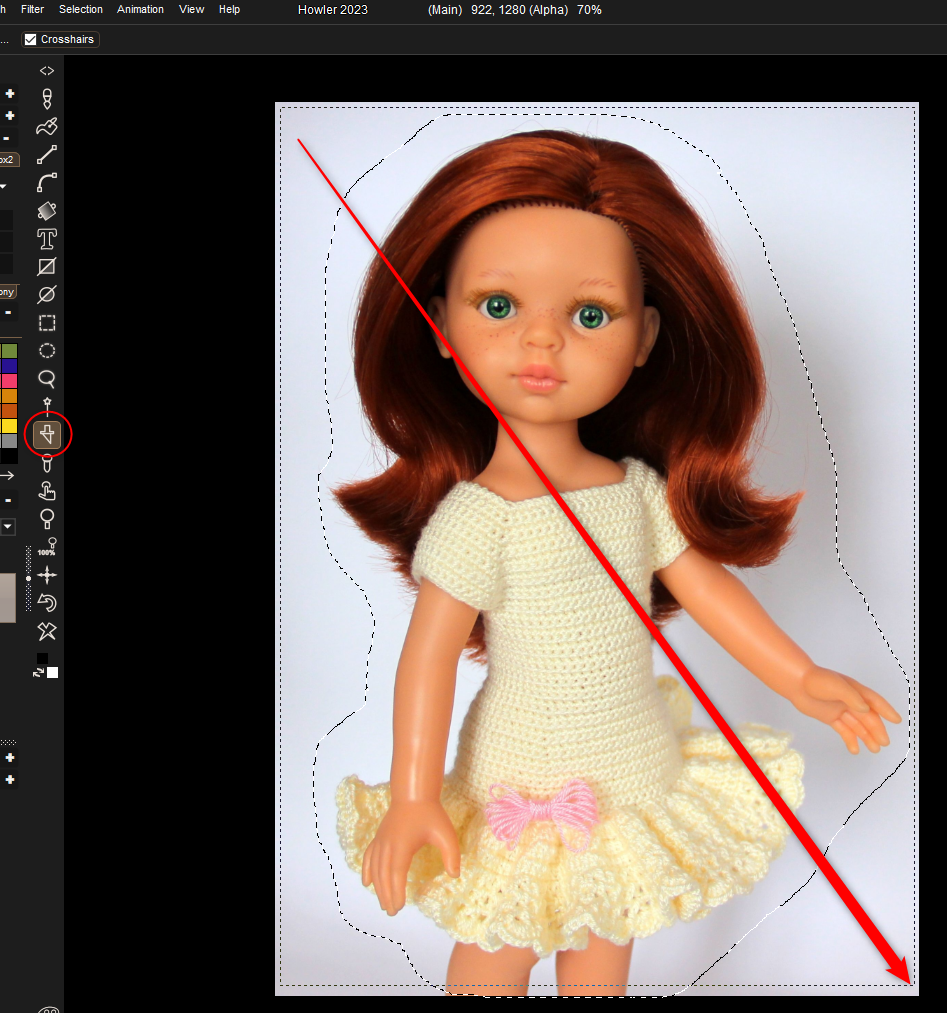
Task: Toggle the Crosshairs checkbox
Action: 30,40
